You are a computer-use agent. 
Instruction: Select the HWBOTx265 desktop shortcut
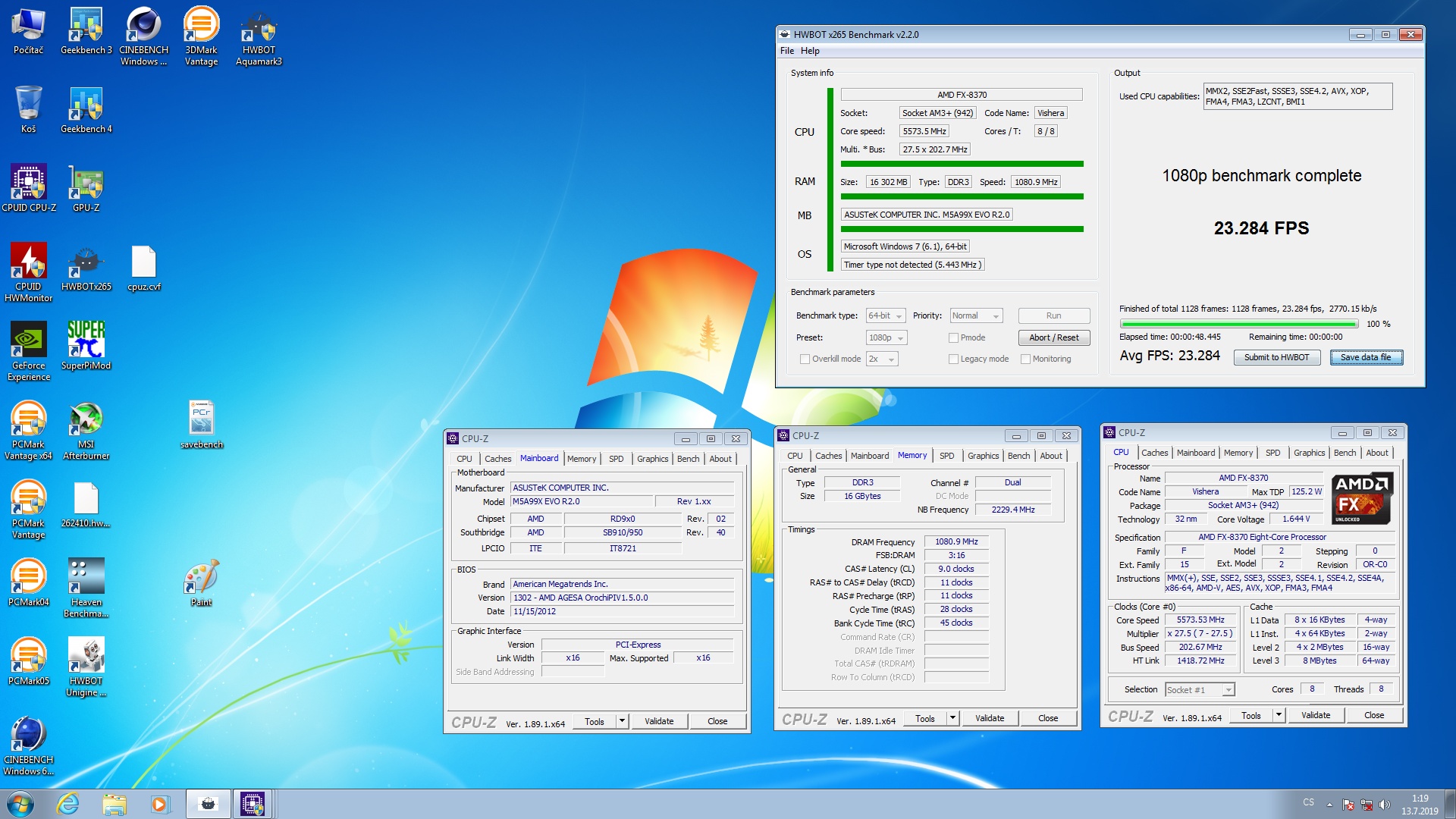tap(86, 267)
